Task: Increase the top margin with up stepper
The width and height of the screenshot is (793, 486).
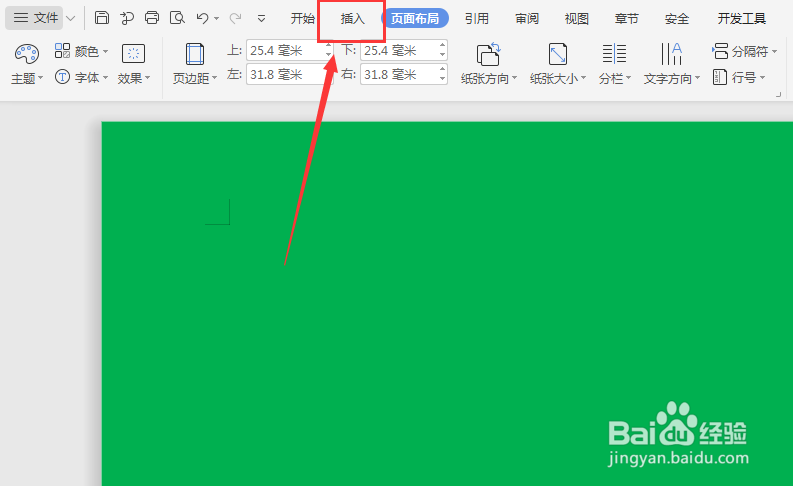Action: 329,46
